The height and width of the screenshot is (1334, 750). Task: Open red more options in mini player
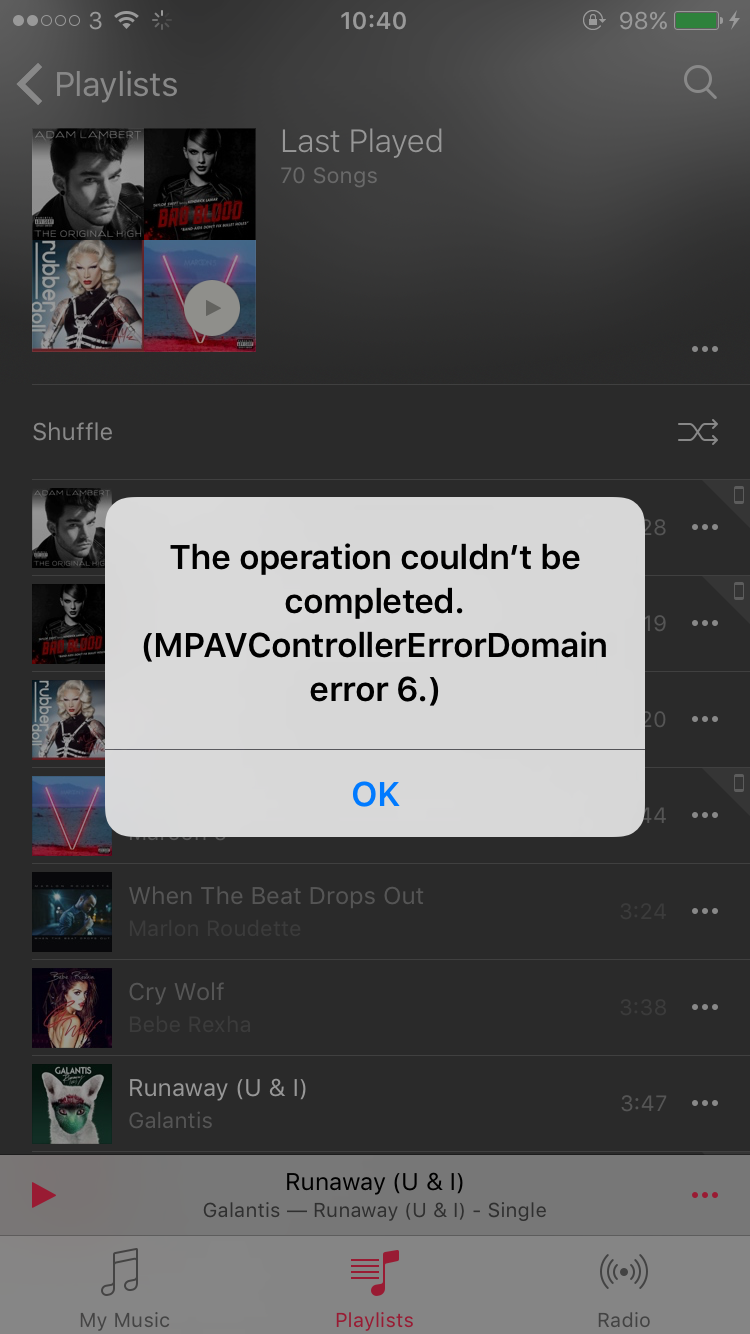tap(704, 1195)
